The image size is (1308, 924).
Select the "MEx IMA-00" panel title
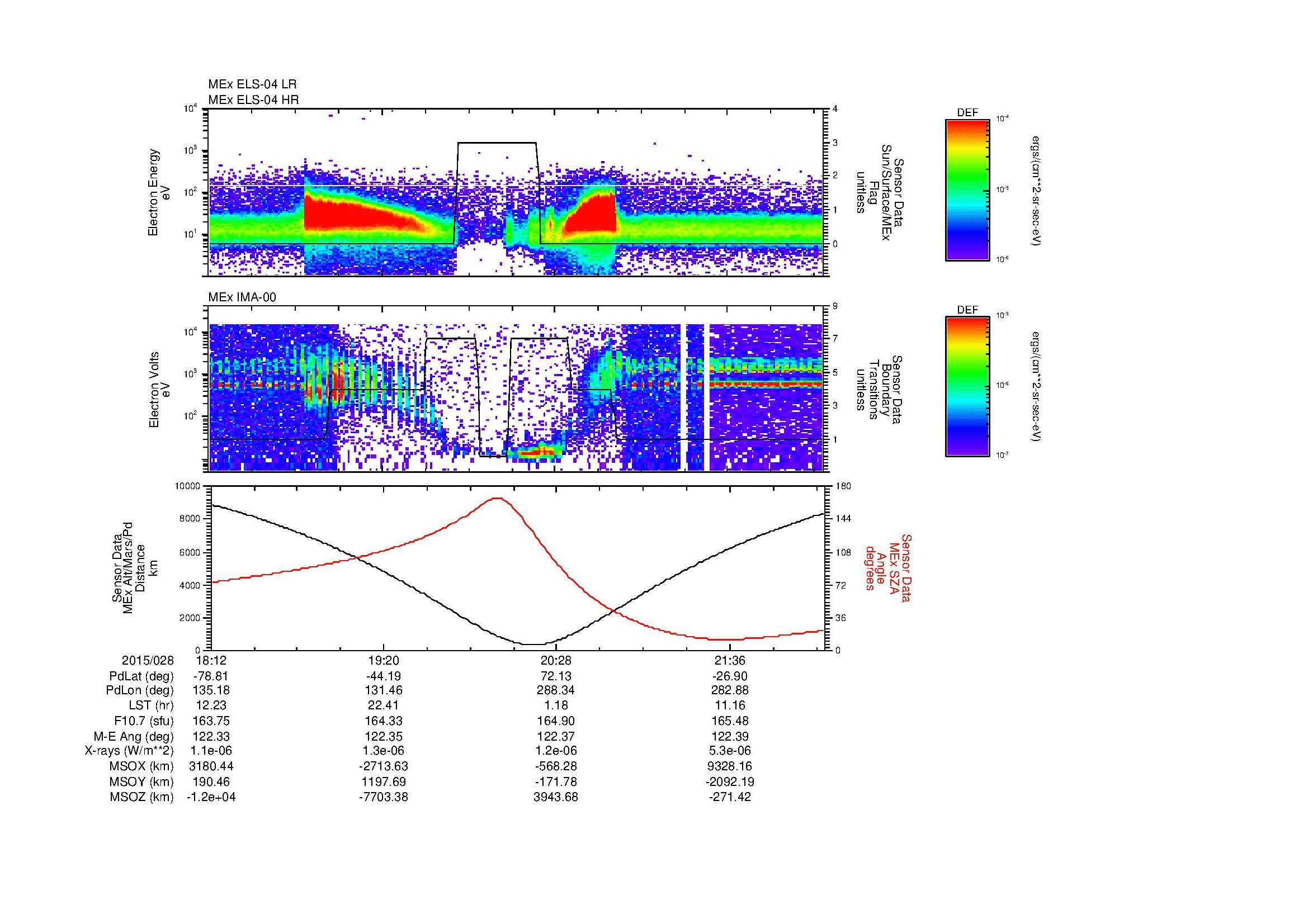click(242, 297)
